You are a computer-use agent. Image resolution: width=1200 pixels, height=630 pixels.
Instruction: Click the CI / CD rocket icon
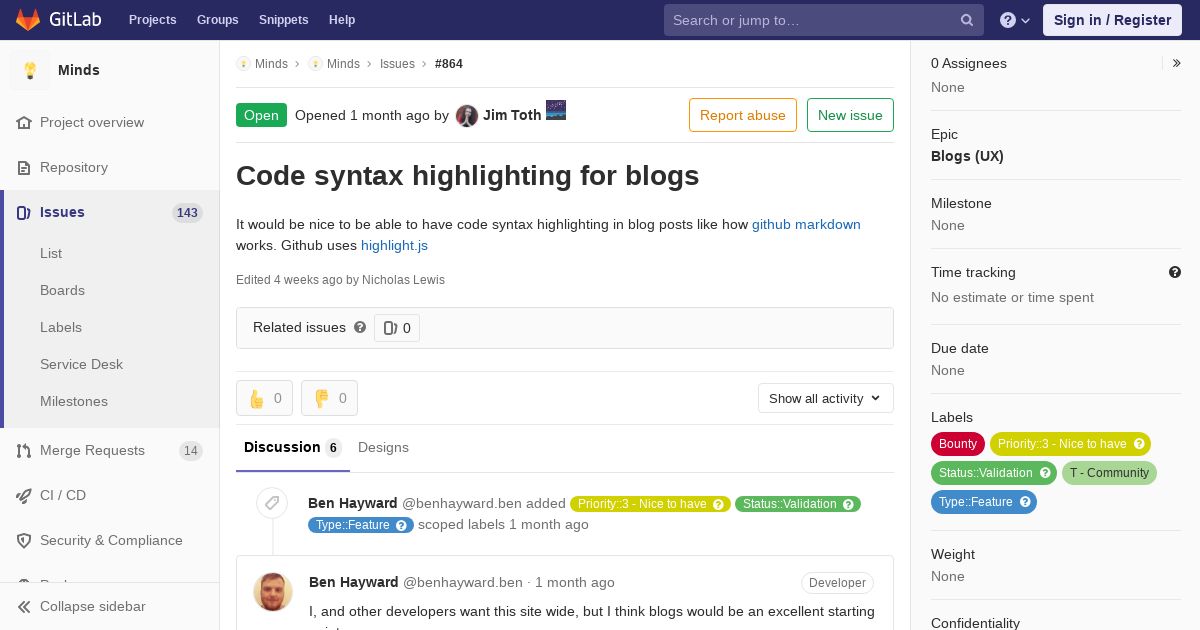pyautogui.click(x=24, y=495)
